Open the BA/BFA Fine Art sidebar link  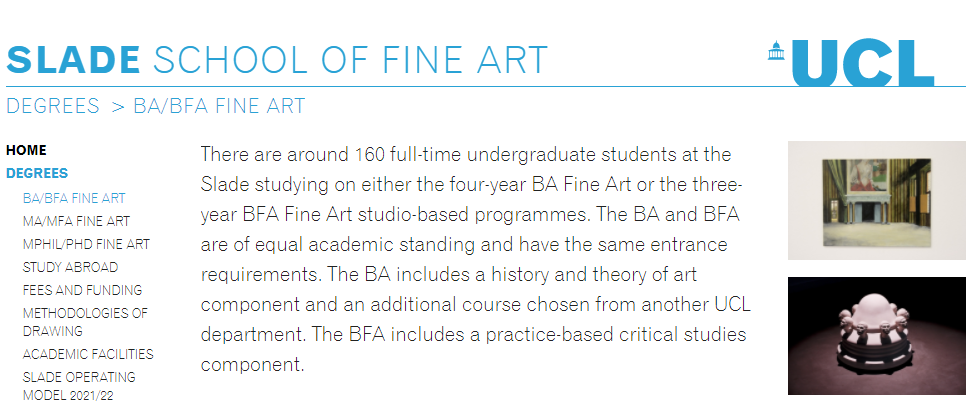tap(74, 199)
